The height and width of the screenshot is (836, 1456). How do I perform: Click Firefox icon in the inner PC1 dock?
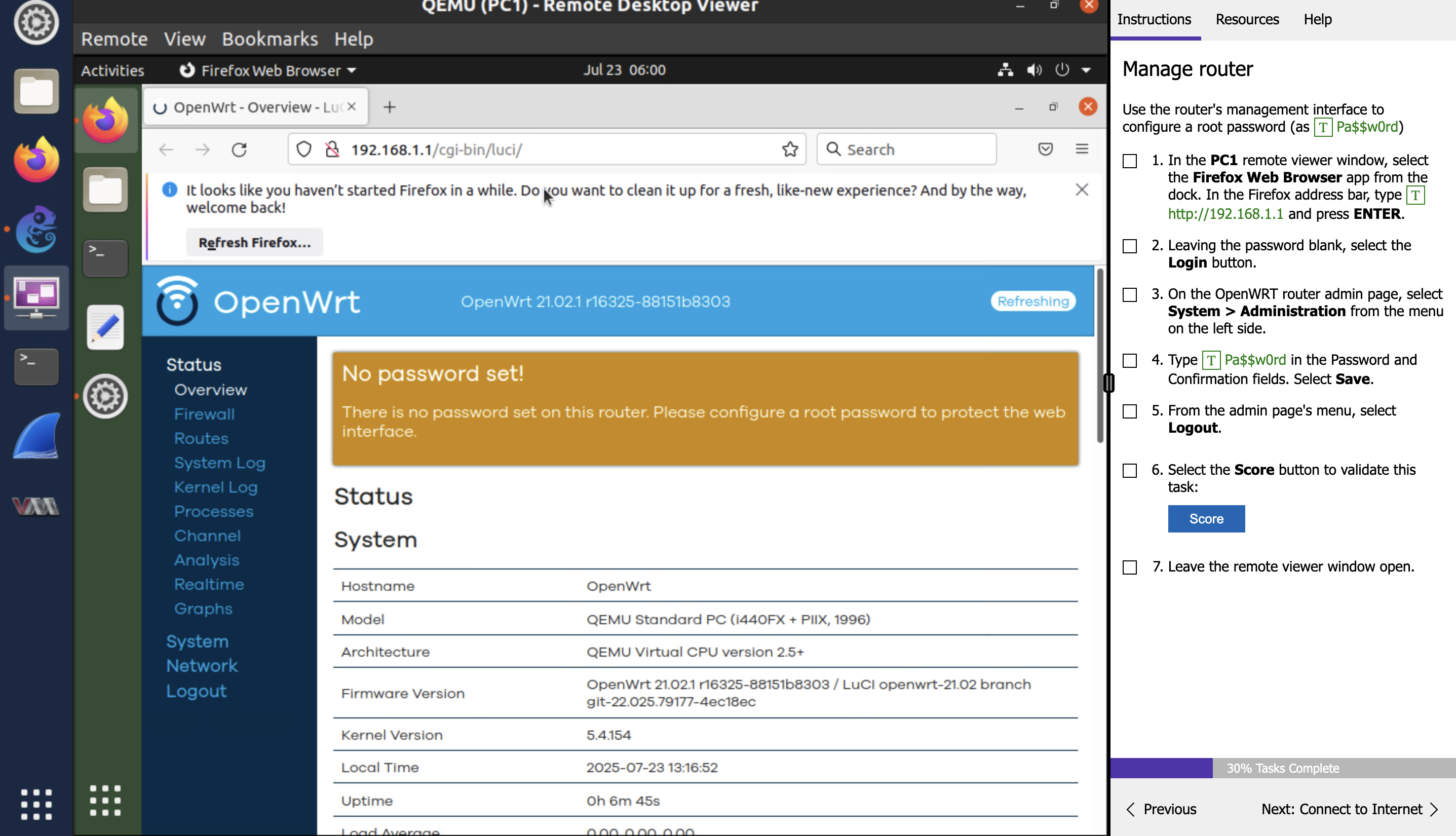tap(106, 120)
